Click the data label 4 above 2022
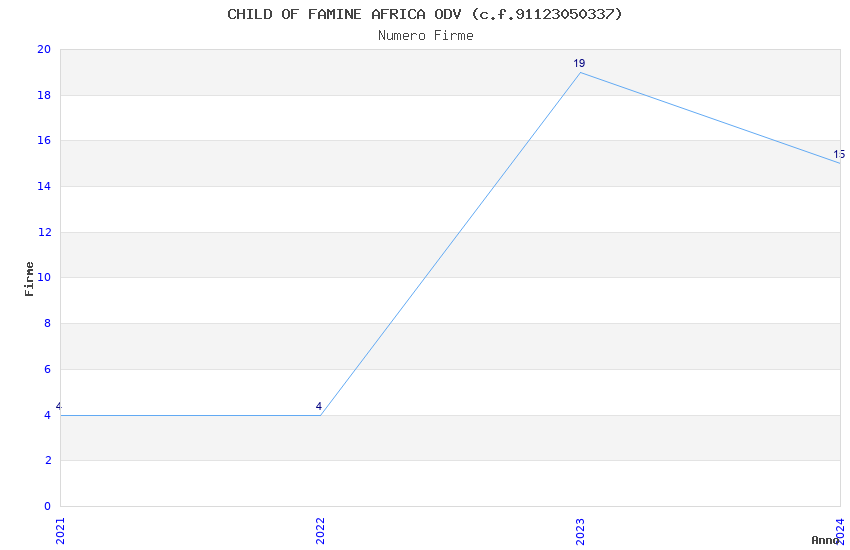Screen dimensions: 850x550 [319, 407]
